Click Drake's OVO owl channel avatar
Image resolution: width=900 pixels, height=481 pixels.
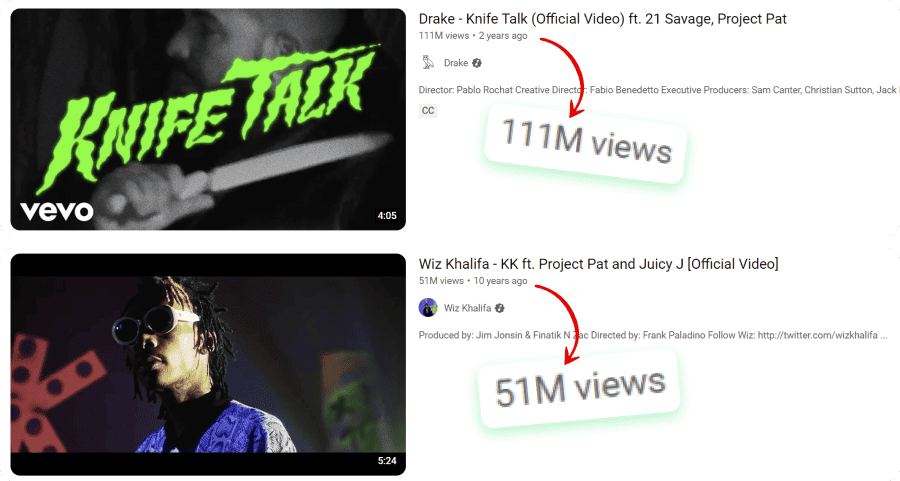[x=428, y=63]
